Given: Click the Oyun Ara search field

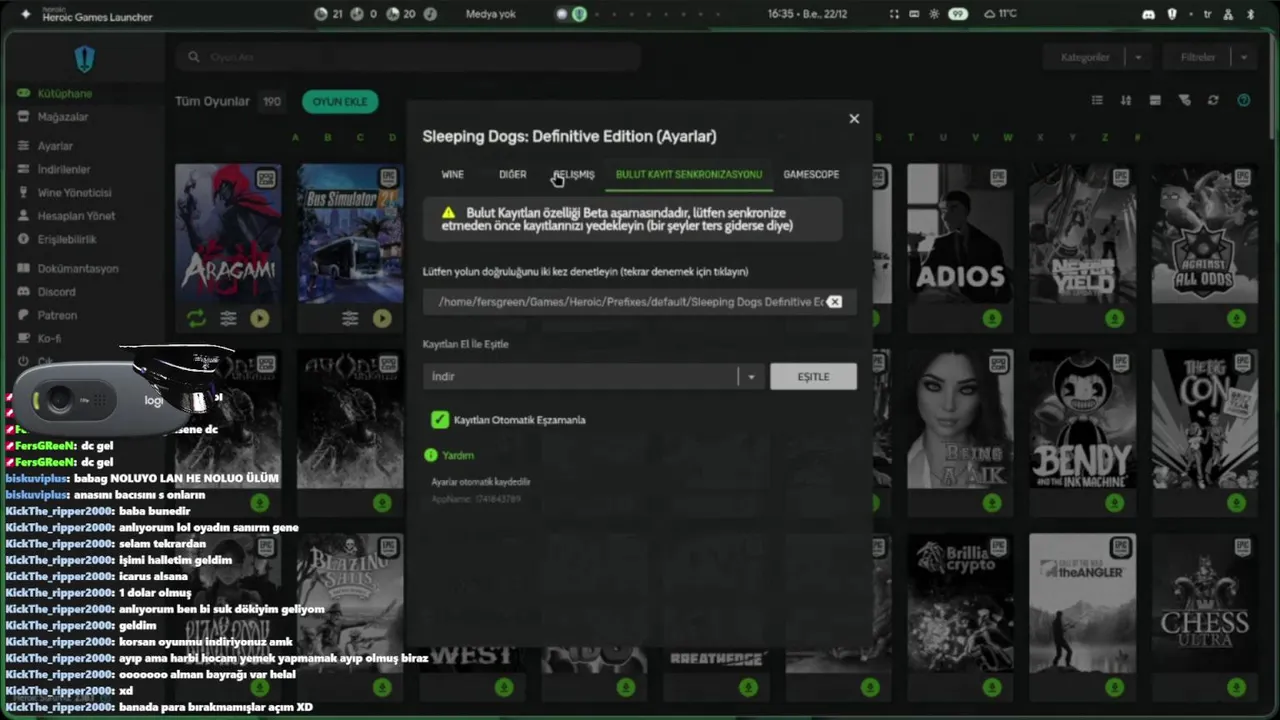Looking at the screenshot, I should tap(410, 57).
